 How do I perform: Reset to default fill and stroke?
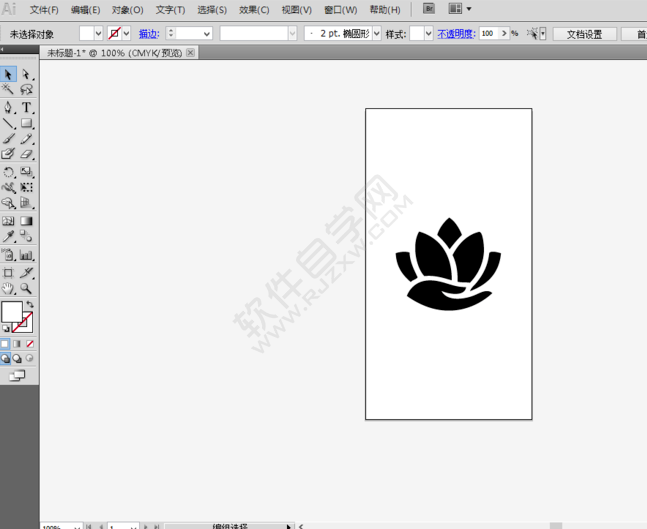click(x=6, y=328)
